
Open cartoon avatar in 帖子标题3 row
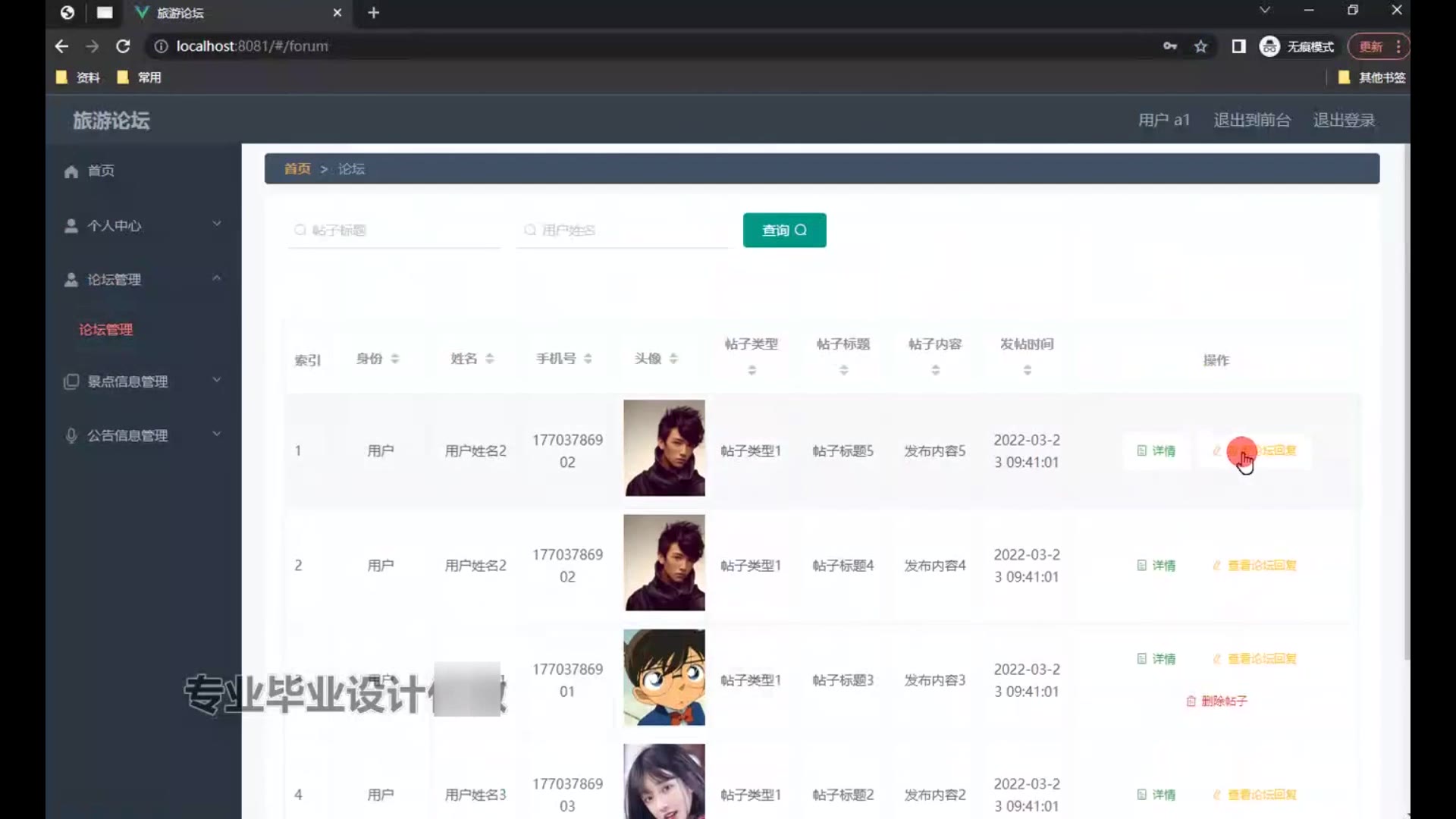point(664,677)
